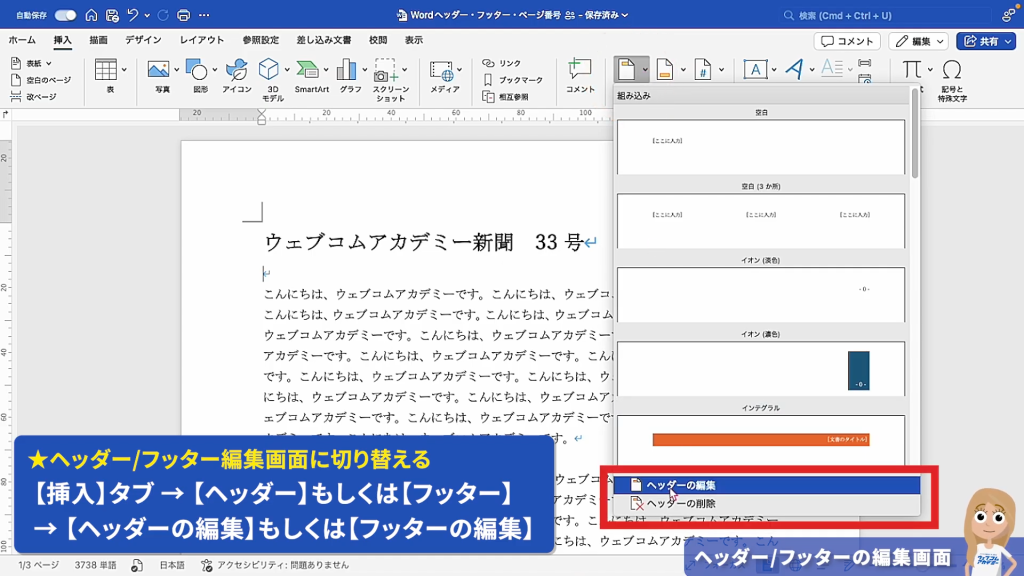Expand the 図形 shapes dropdown arrow
The image size is (1024, 576).
tap(213, 70)
